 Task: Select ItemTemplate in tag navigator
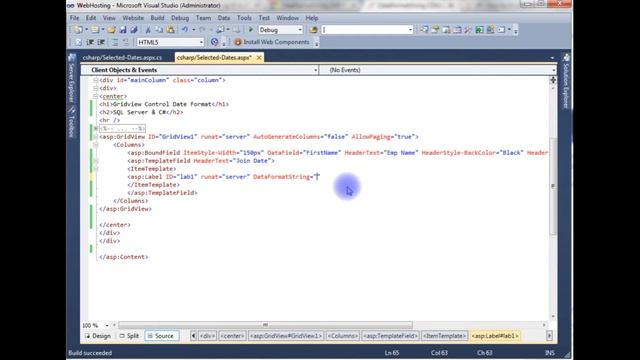pos(444,336)
